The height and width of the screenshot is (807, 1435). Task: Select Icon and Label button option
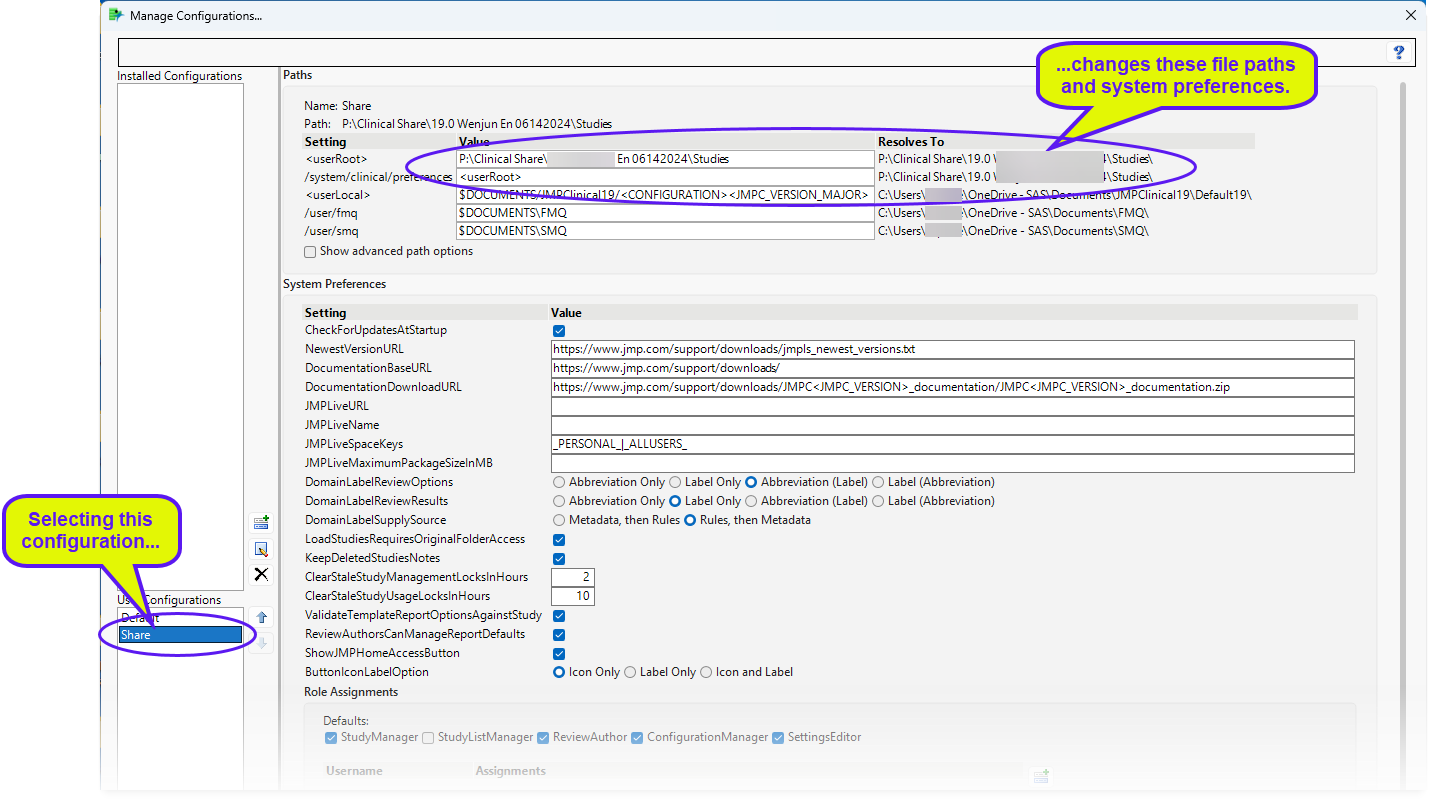706,672
